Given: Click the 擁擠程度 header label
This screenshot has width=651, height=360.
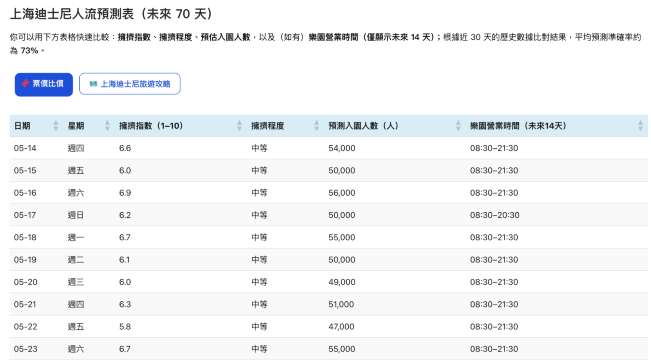Looking at the screenshot, I should click(x=267, y=126).
